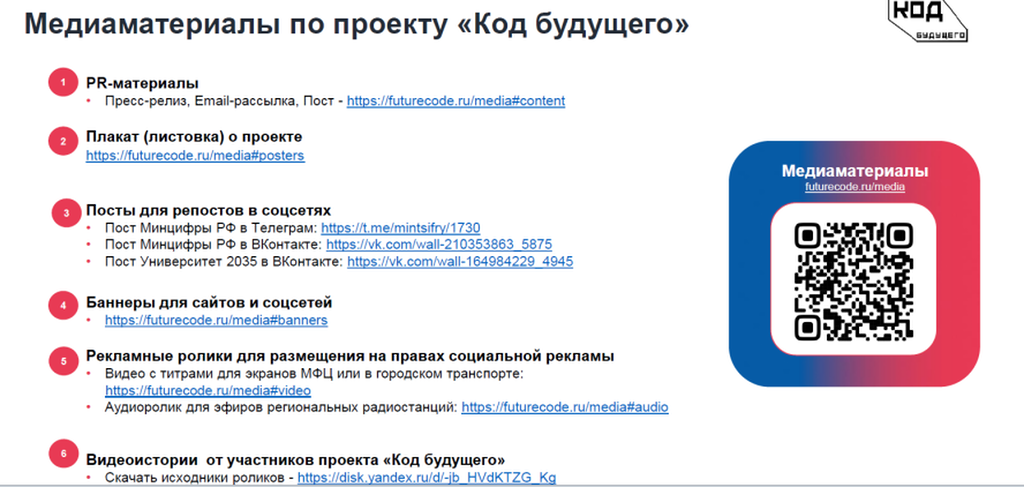Click the text Пост Минцифры РФ в Телеграм
Image resolution: width=1024 pixels, height=487 pixels.
click(211, 228)
